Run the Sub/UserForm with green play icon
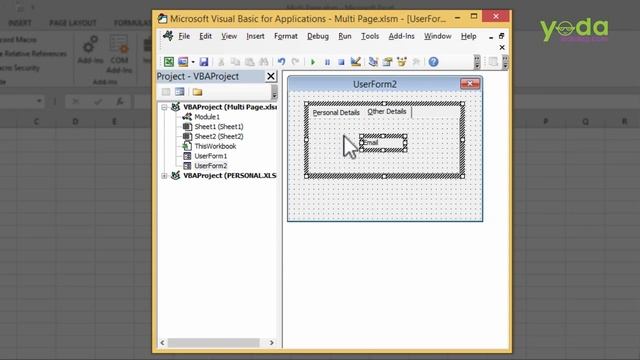The height and width of the screenshot is (360, 640). pyautogui.click(x=313, y=62)
